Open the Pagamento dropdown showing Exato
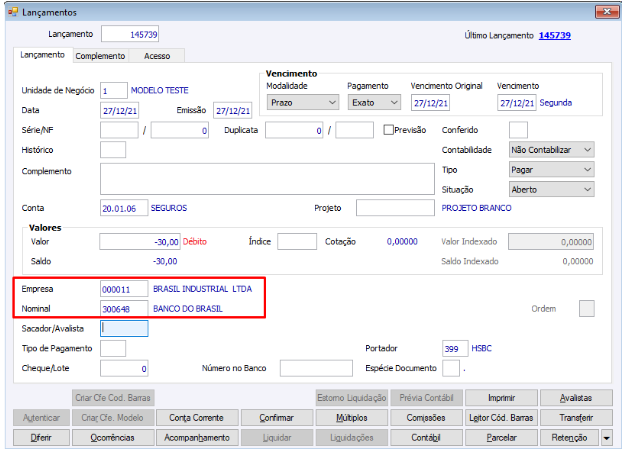The image size is (623, 453). pyautogui.click(x=374, y=103)
